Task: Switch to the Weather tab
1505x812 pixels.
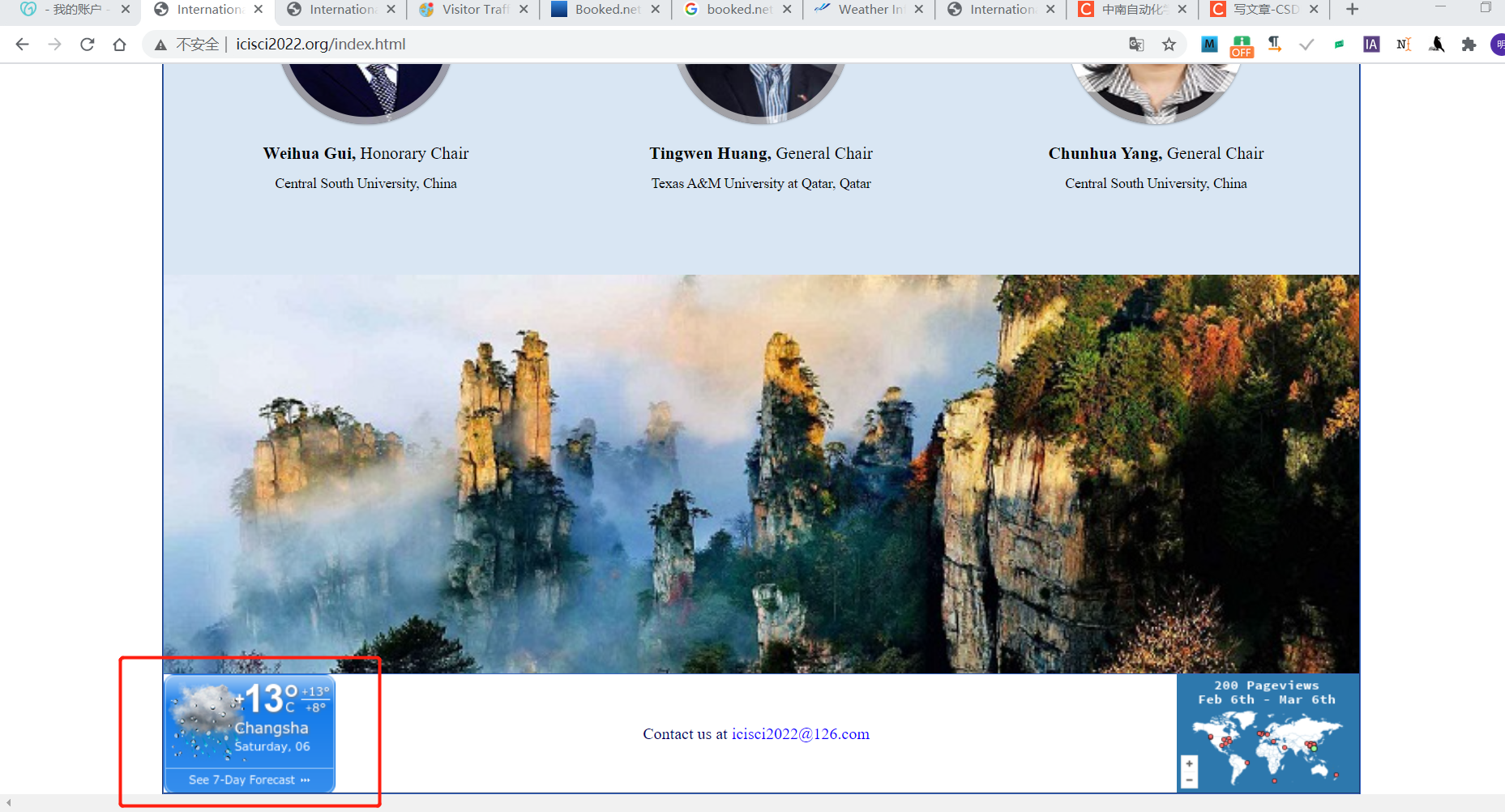Action: (868, 9)
